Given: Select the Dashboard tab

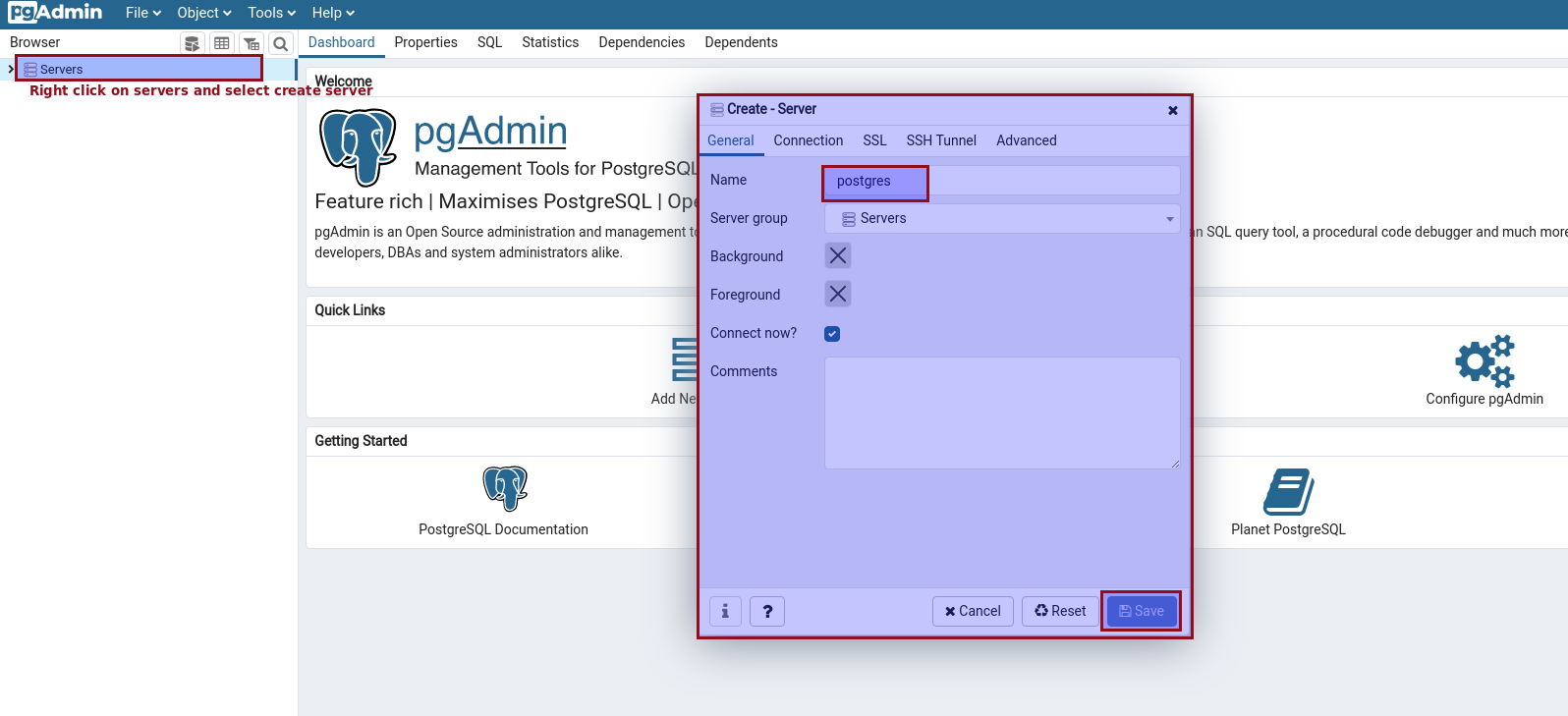Looking at the screenshot, I should point(341,42).
